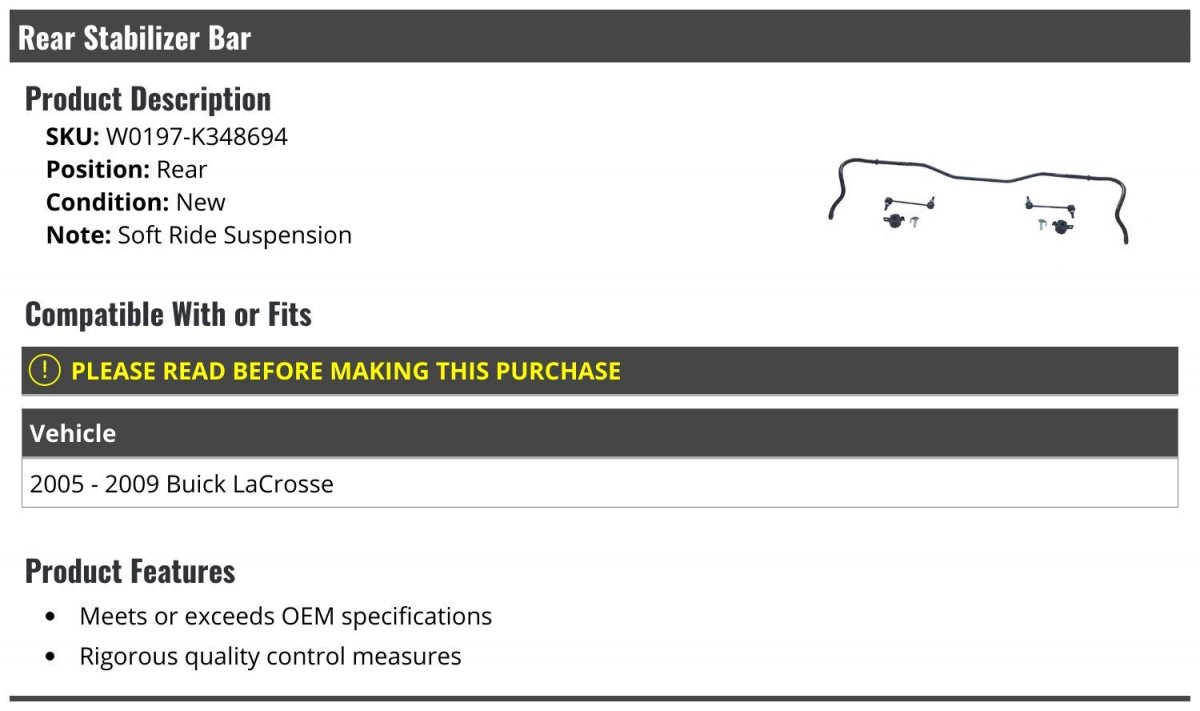Viewport: 1200px width, 711px height.
Task: Click the Note: Soft Ride Suspension text
Action: [199, 236]
